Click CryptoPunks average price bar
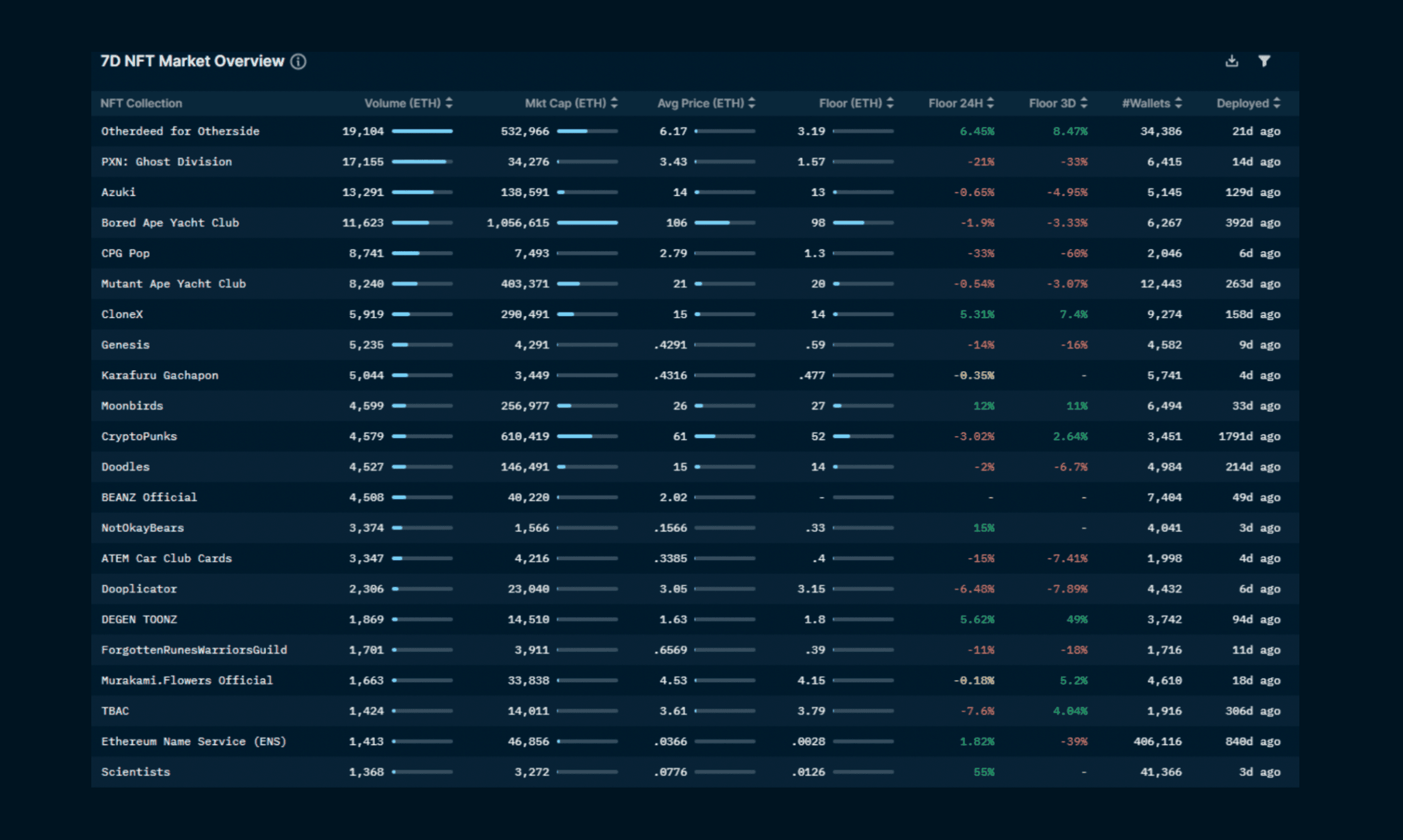The image size is (1403, 840). coord(725,437)
